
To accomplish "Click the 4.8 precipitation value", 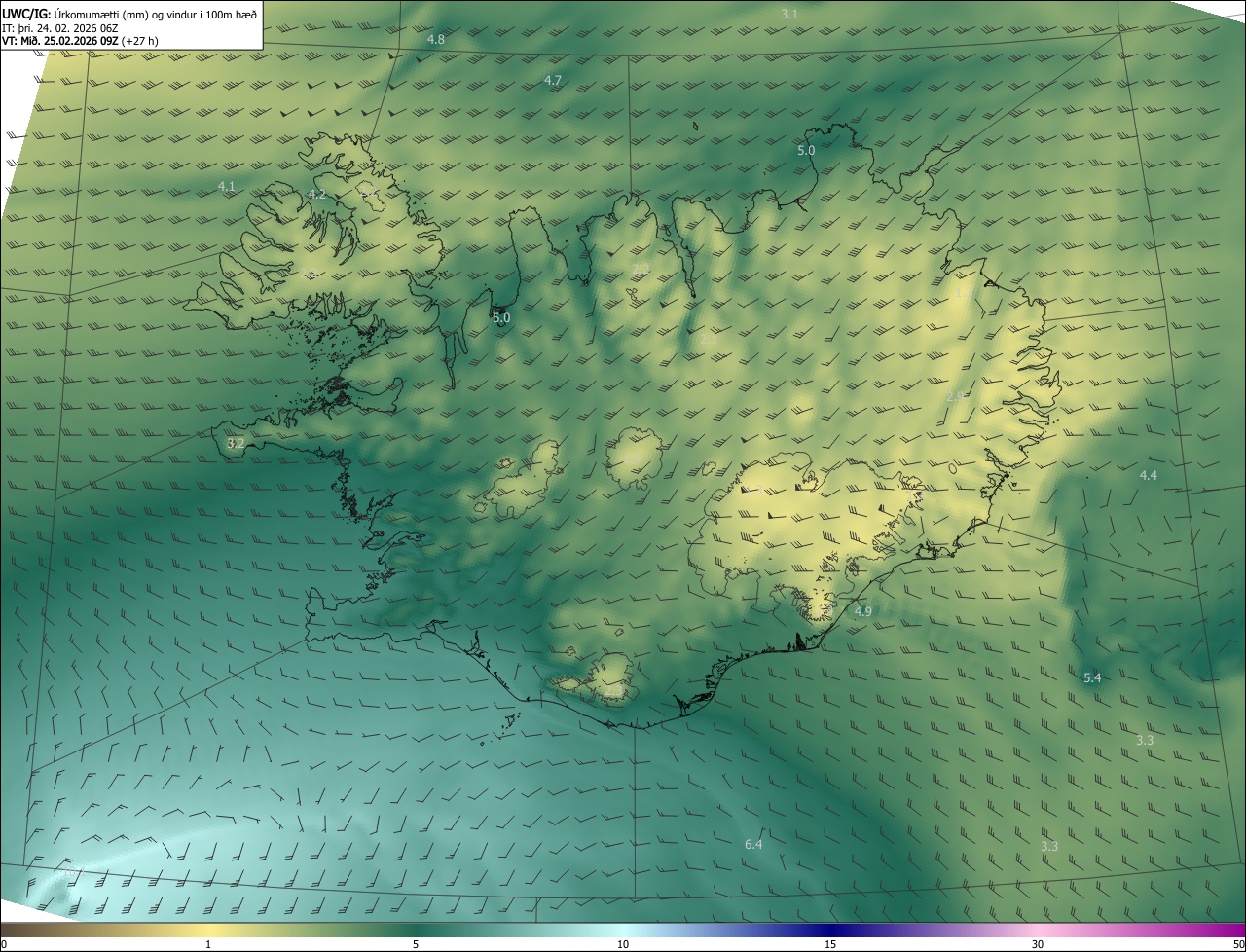I will point(436,40).
